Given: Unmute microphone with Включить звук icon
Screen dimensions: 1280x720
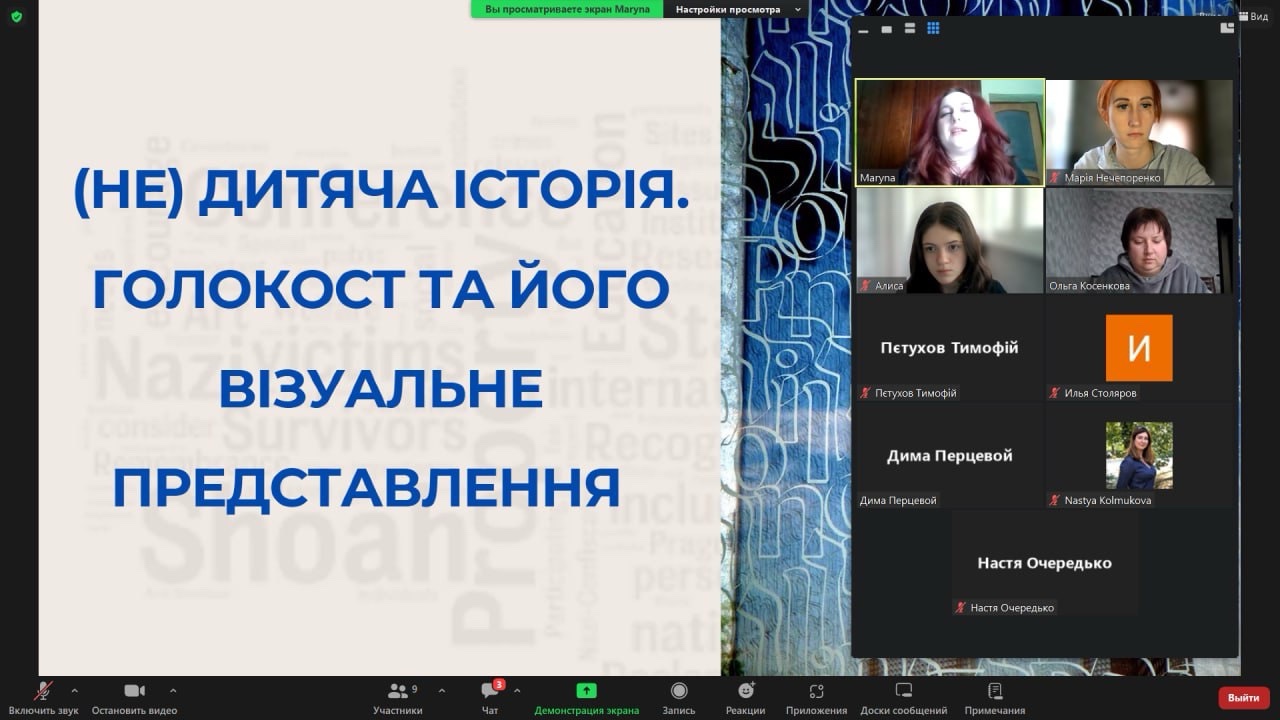Looking at the screenshot, I should pos(43,692).
